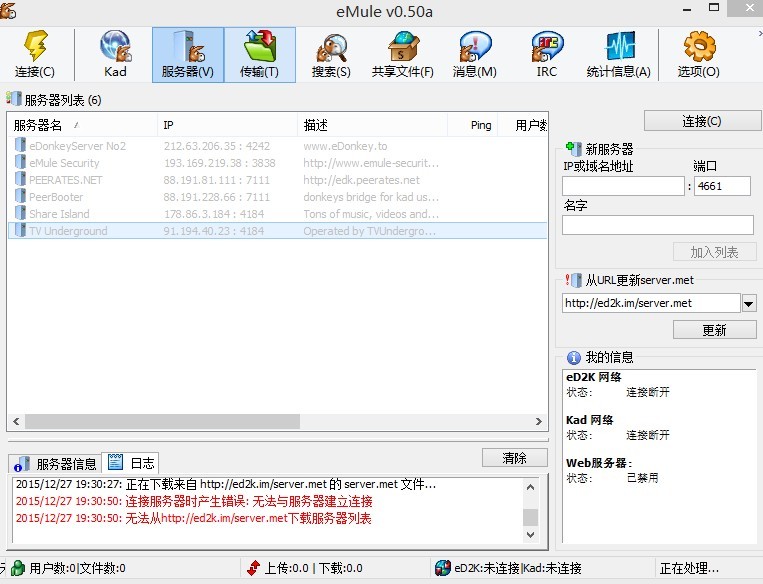The image size is (763, 584).
Task: Click the log vertical scrollbar thumb
Action: point(530,517)
